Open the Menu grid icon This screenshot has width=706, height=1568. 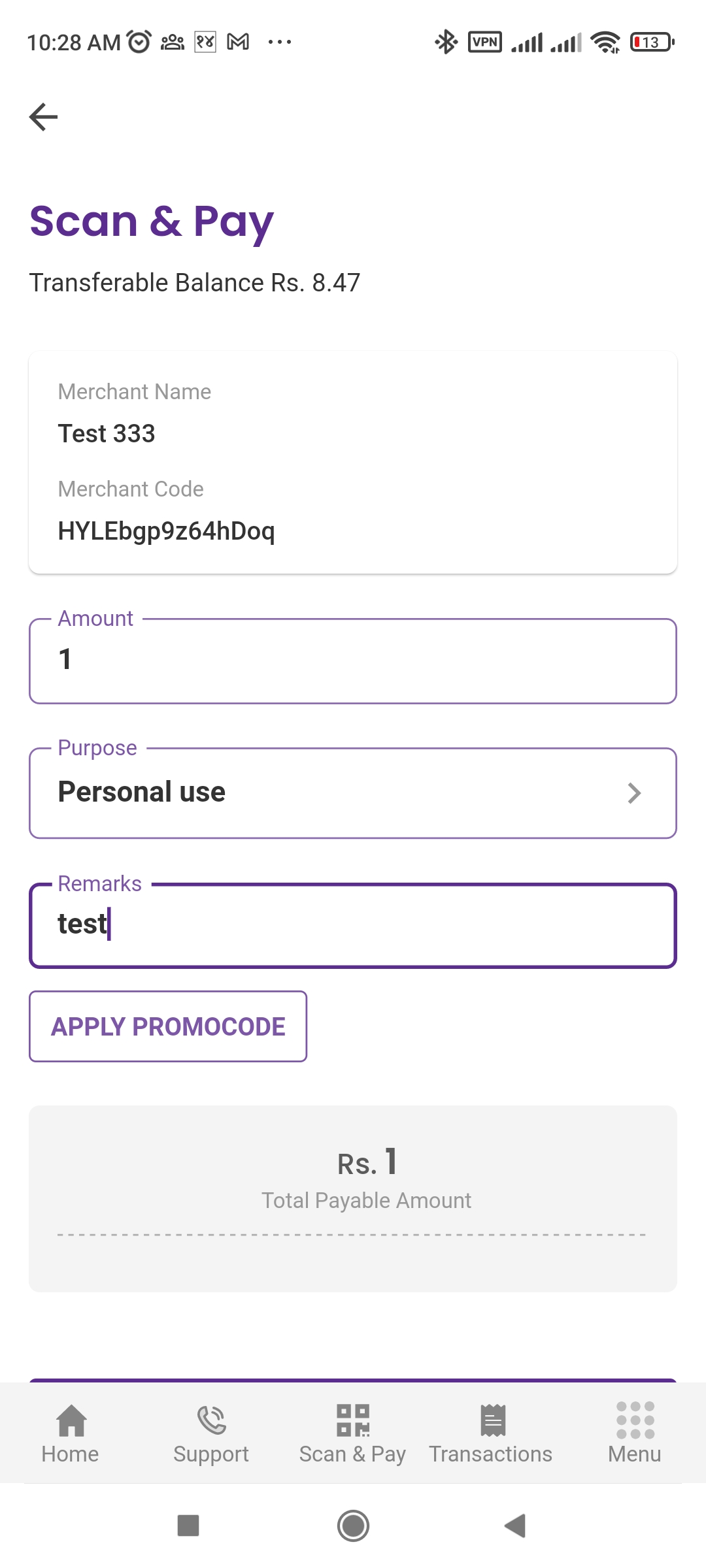635,1421
